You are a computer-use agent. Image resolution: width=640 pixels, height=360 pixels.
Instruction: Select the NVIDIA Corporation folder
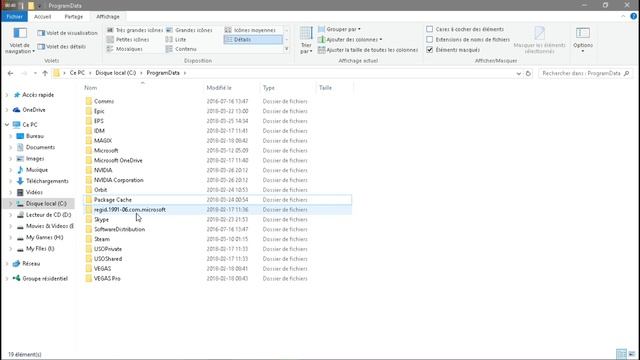tap(119, 180)
